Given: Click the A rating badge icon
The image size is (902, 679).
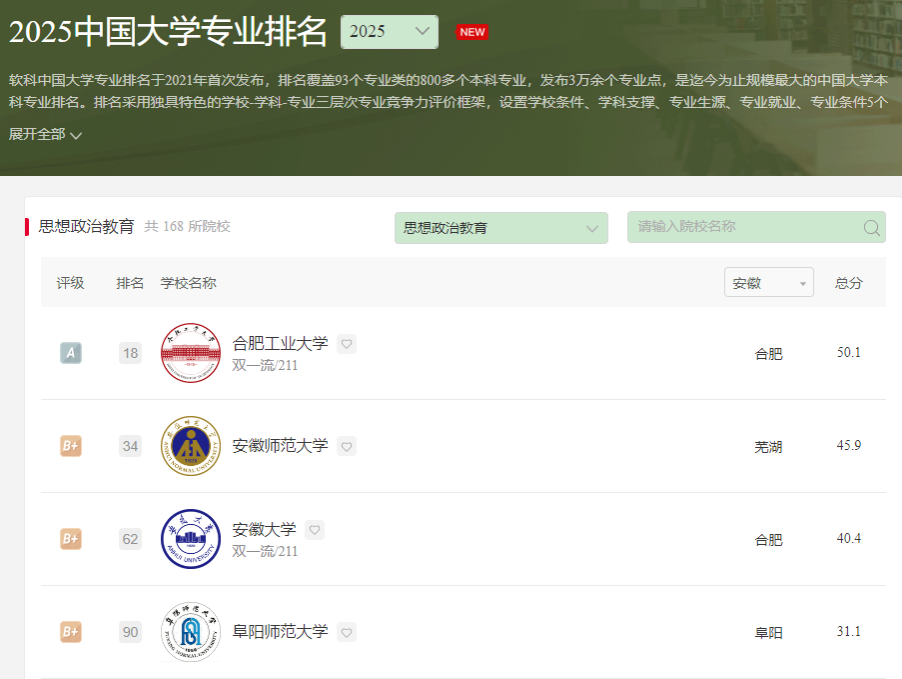Looking at the screenshot, I should coord(70,353).
